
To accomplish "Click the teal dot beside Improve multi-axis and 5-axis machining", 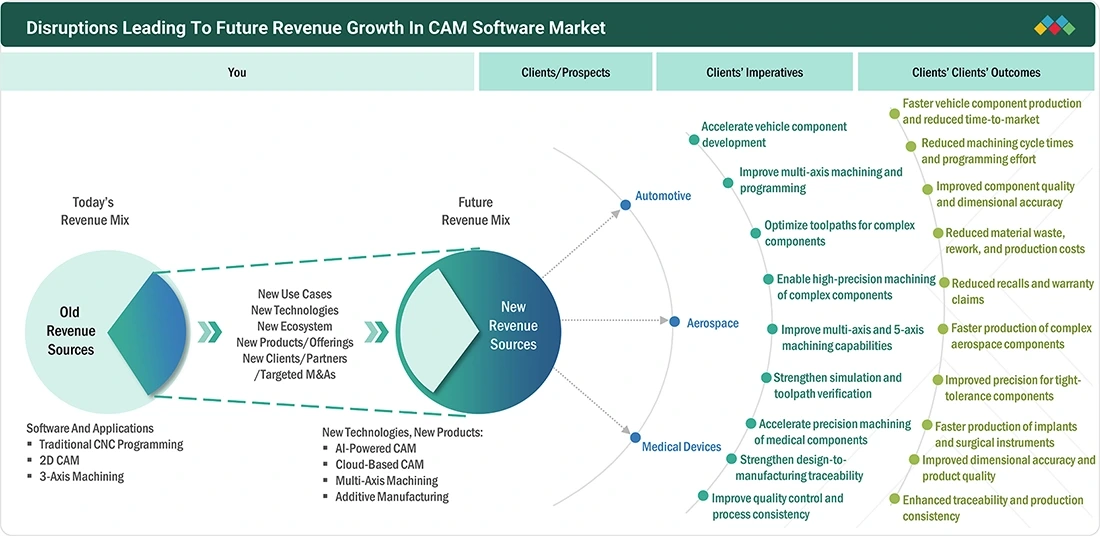I will tap(772, 329).
